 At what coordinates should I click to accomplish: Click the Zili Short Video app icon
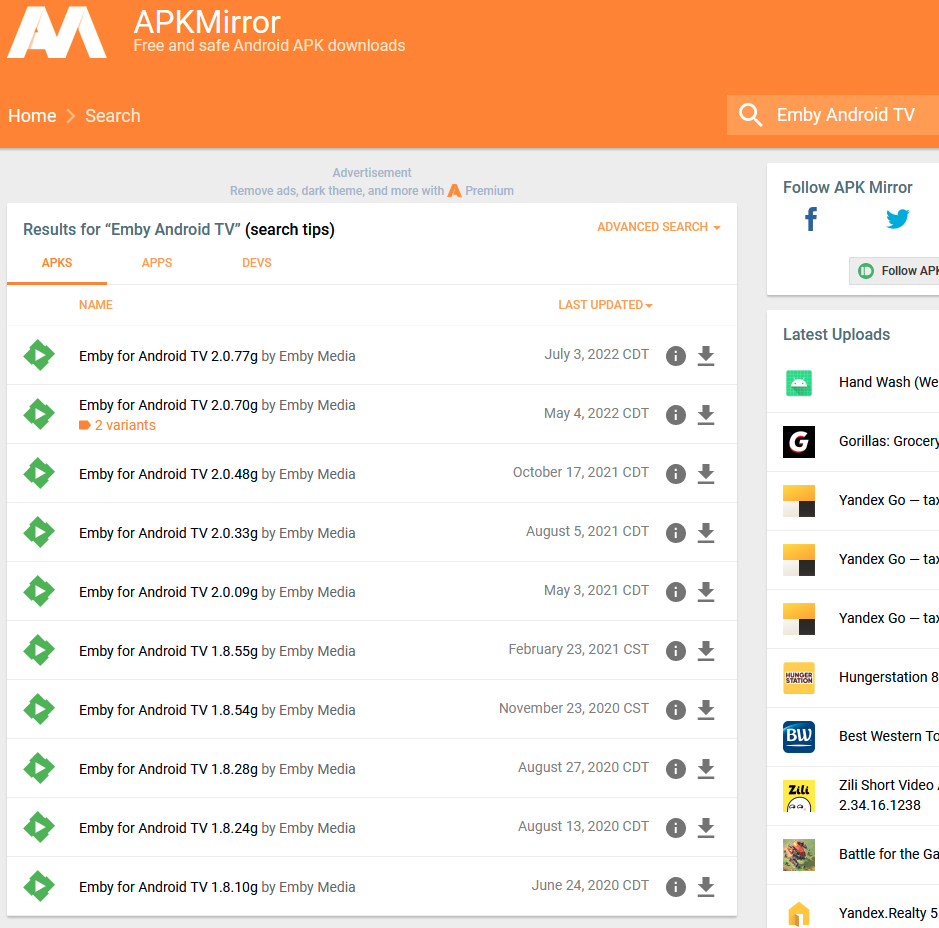[799, 796]
